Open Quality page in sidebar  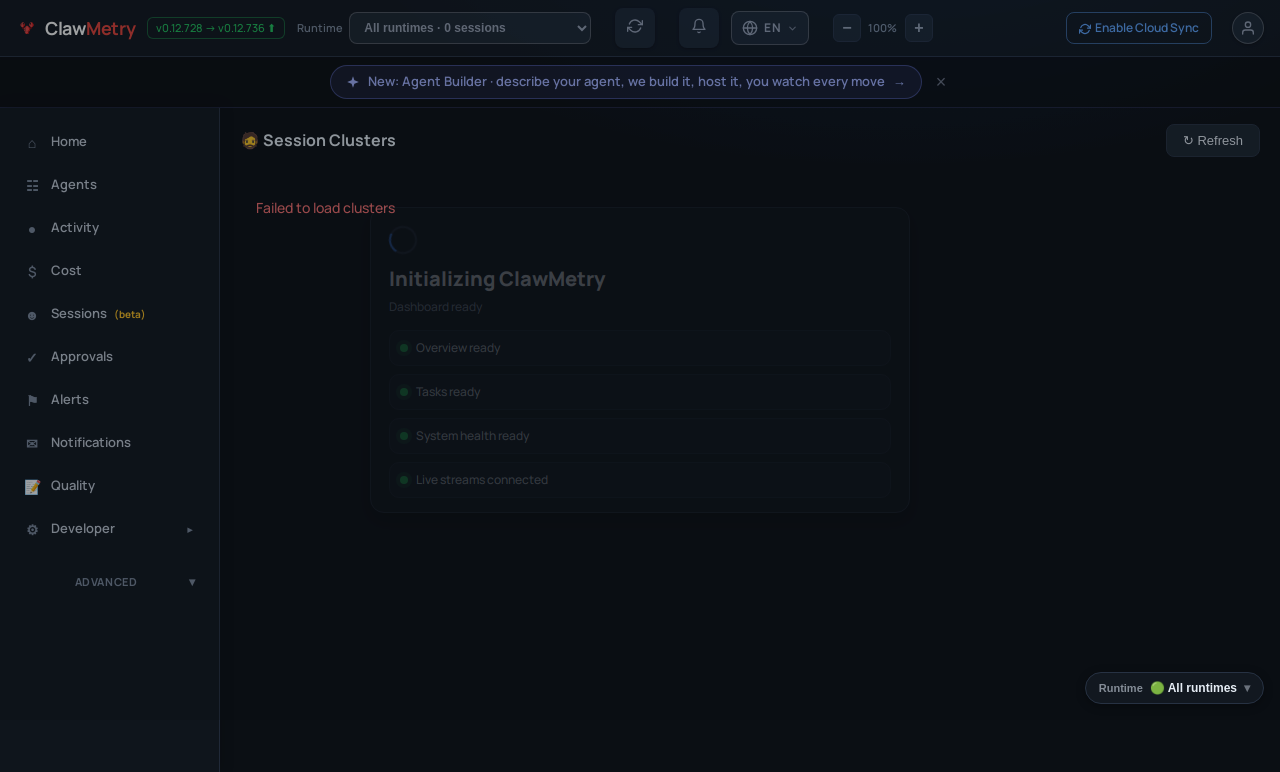[x=110, y=486]
